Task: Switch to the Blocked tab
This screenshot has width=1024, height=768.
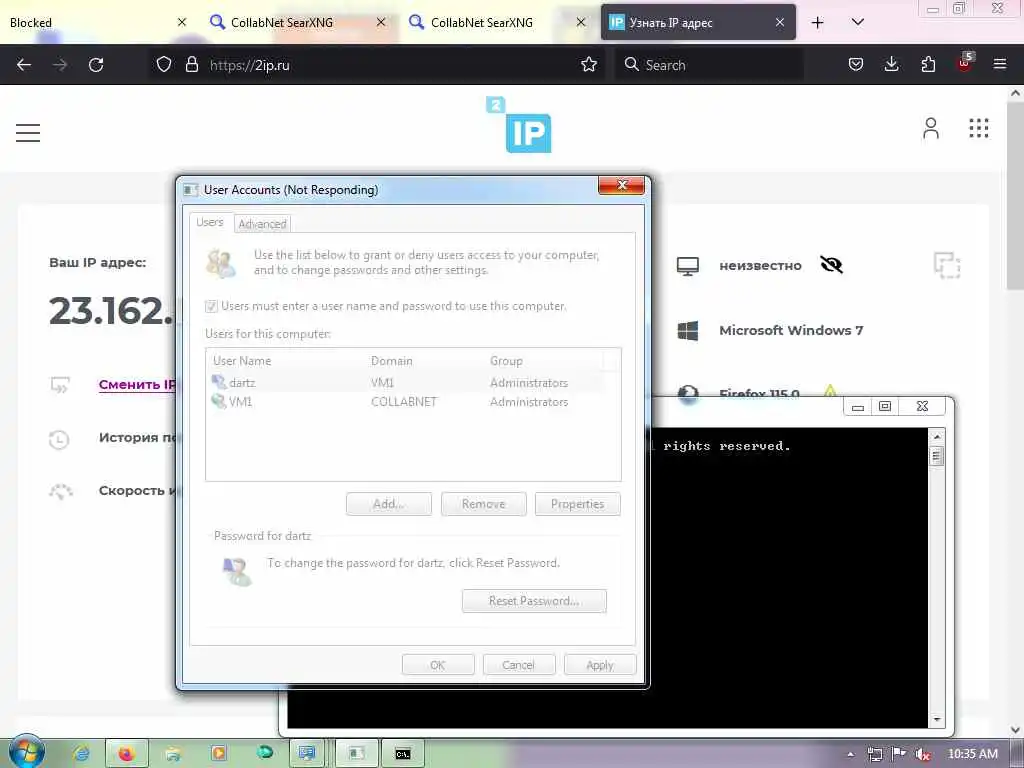Action: tap(98, 22)
